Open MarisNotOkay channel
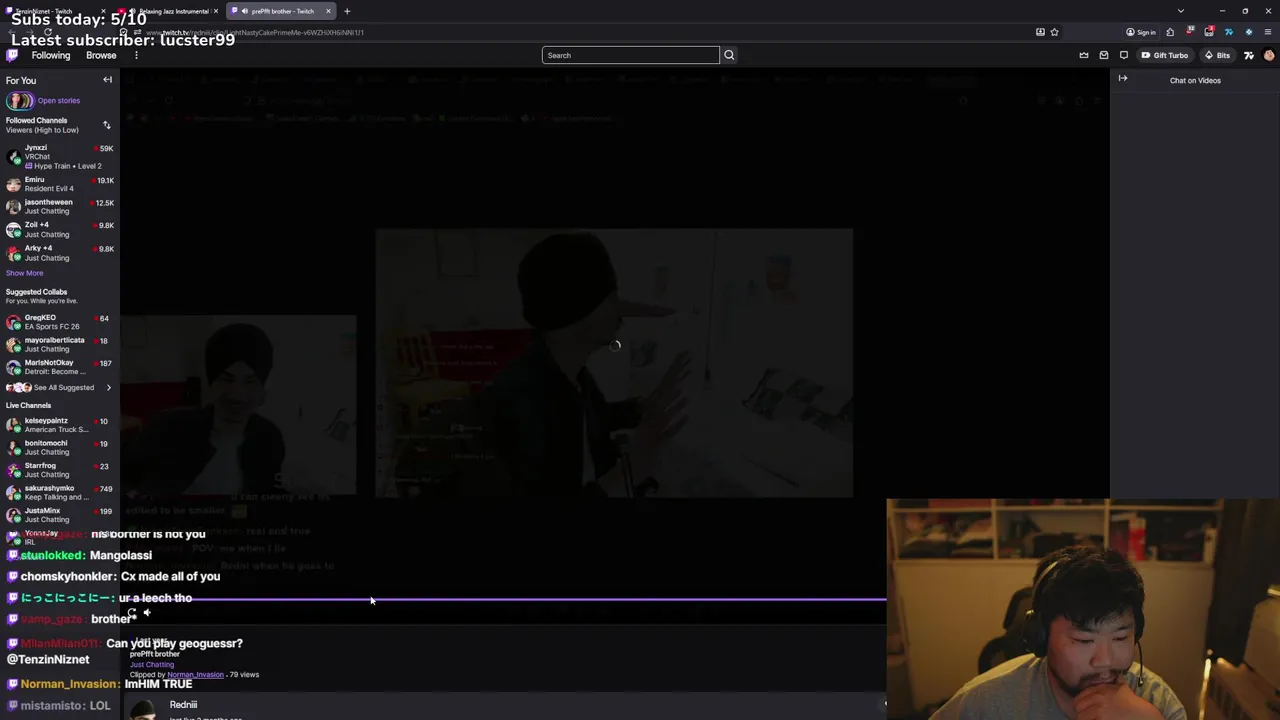The width and height of the screenshot is (1280, 720). (x=60, y=367)
